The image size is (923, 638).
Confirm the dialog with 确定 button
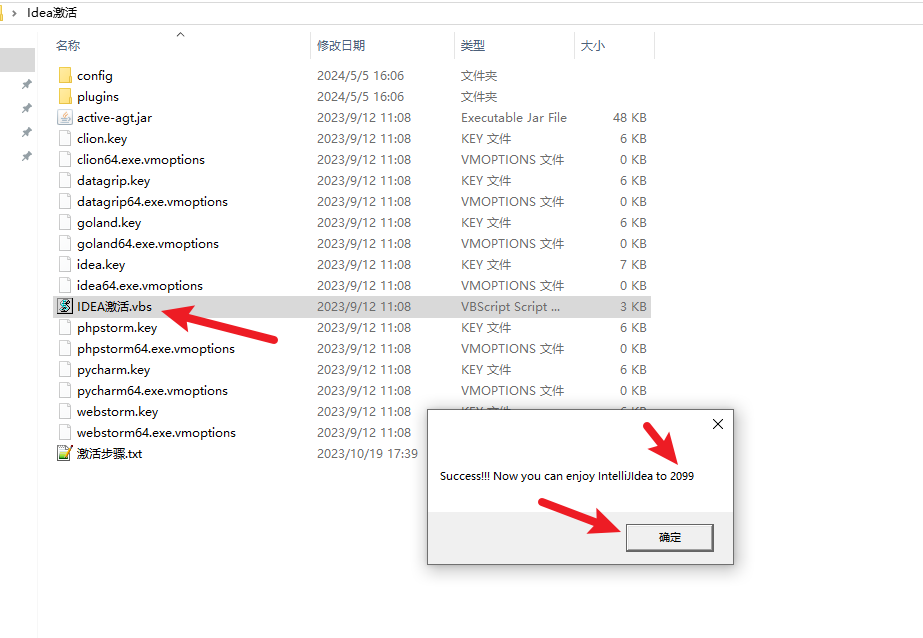tap(669, 537)
